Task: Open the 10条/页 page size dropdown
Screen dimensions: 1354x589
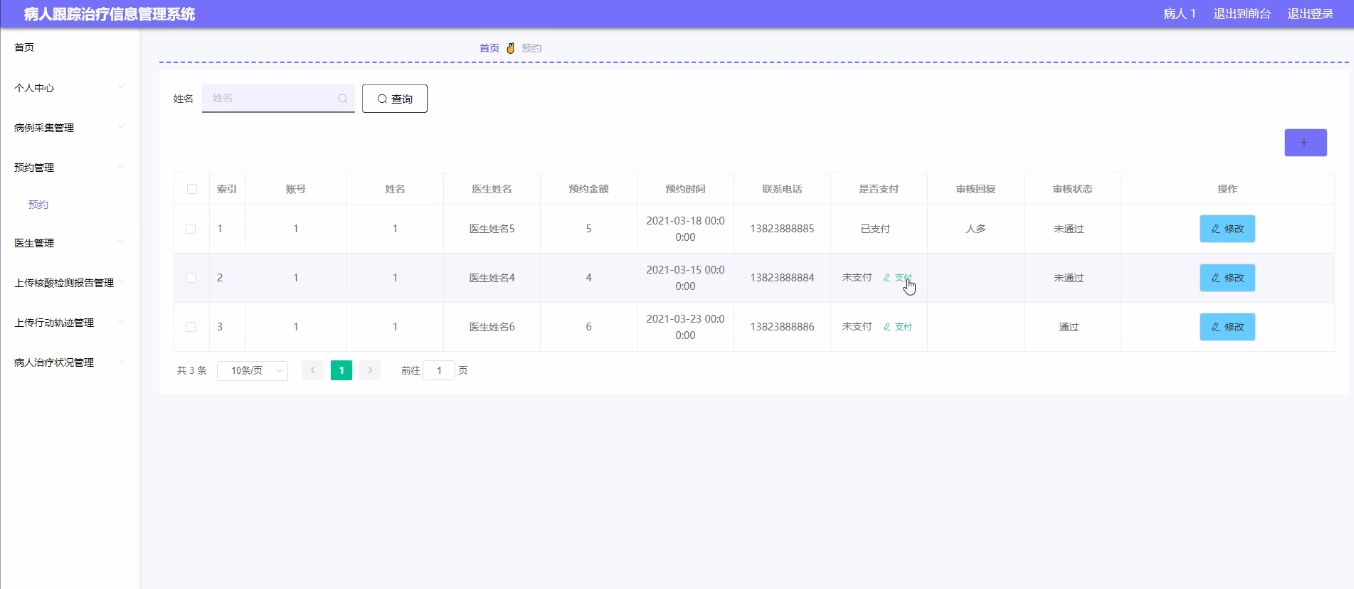Action: click(252, 370)
